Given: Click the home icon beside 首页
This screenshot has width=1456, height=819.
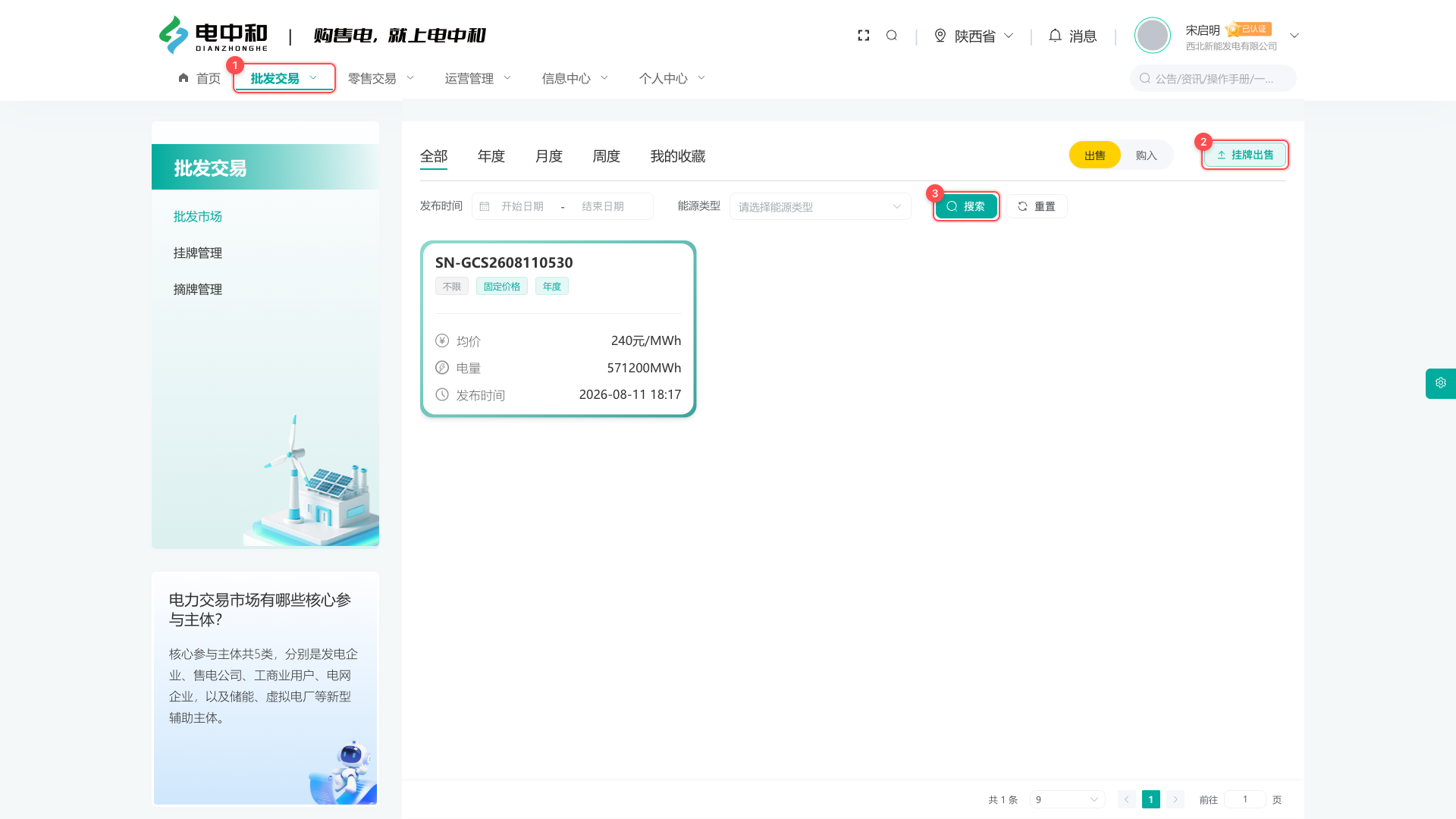Looking at the screenshot, I should pyautogui.click(x=184, y=77).
